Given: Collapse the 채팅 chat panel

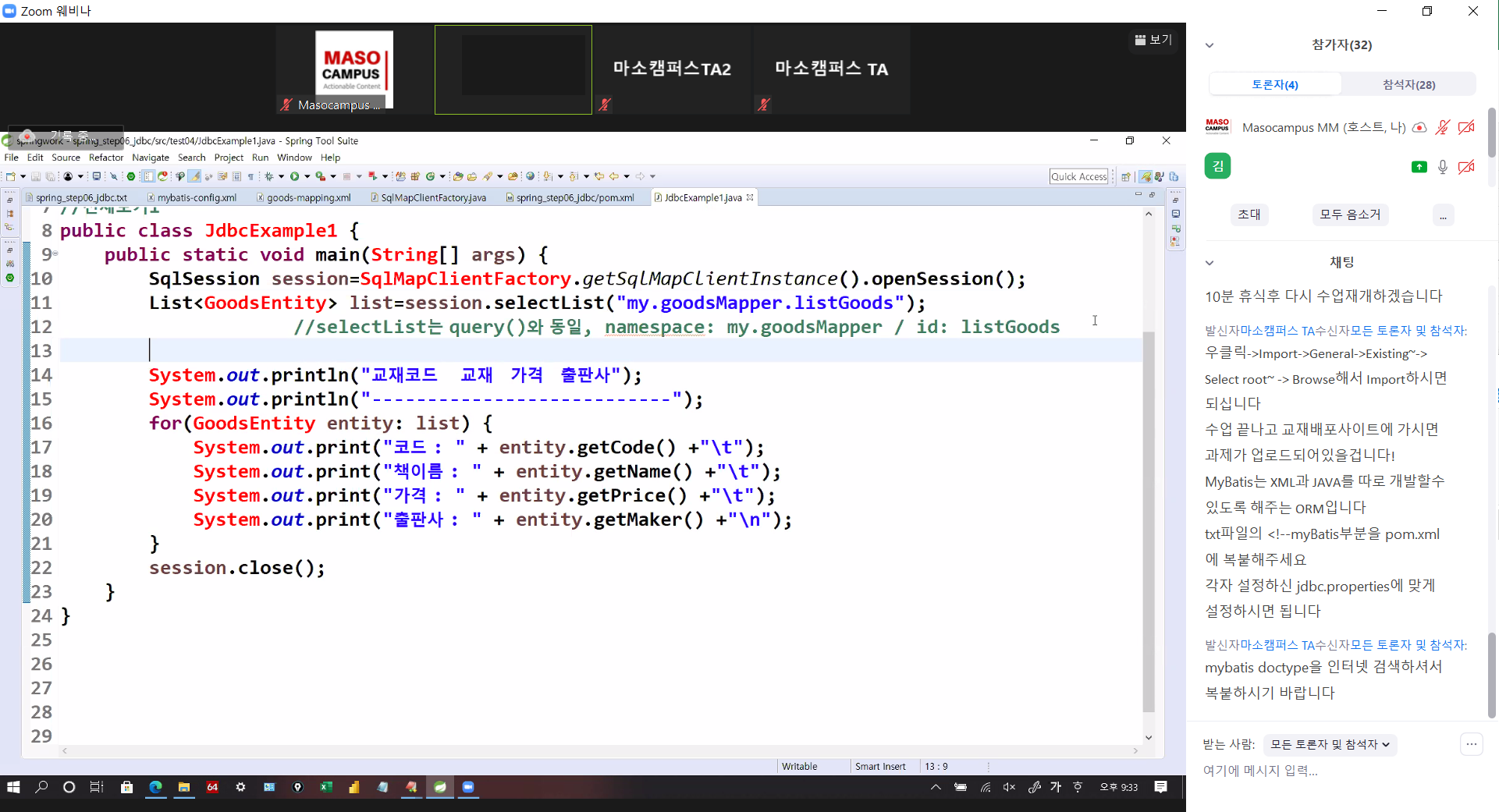Looking at the screenshot, I should pyautogui.click(x=1210, y=263).
